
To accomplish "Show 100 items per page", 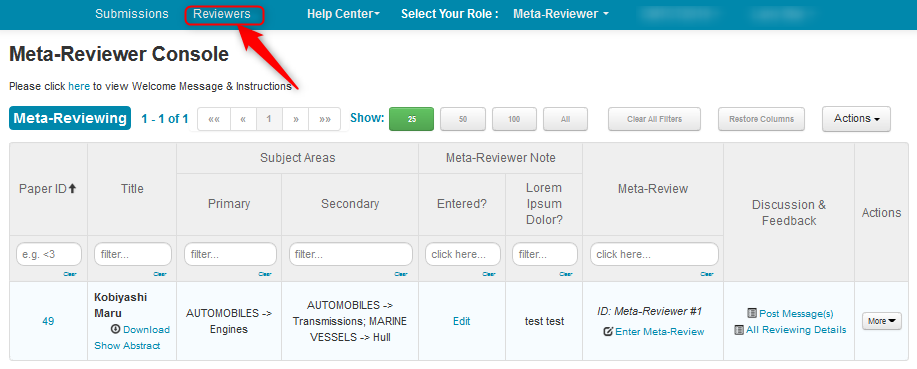I will [x=514, y=119].
